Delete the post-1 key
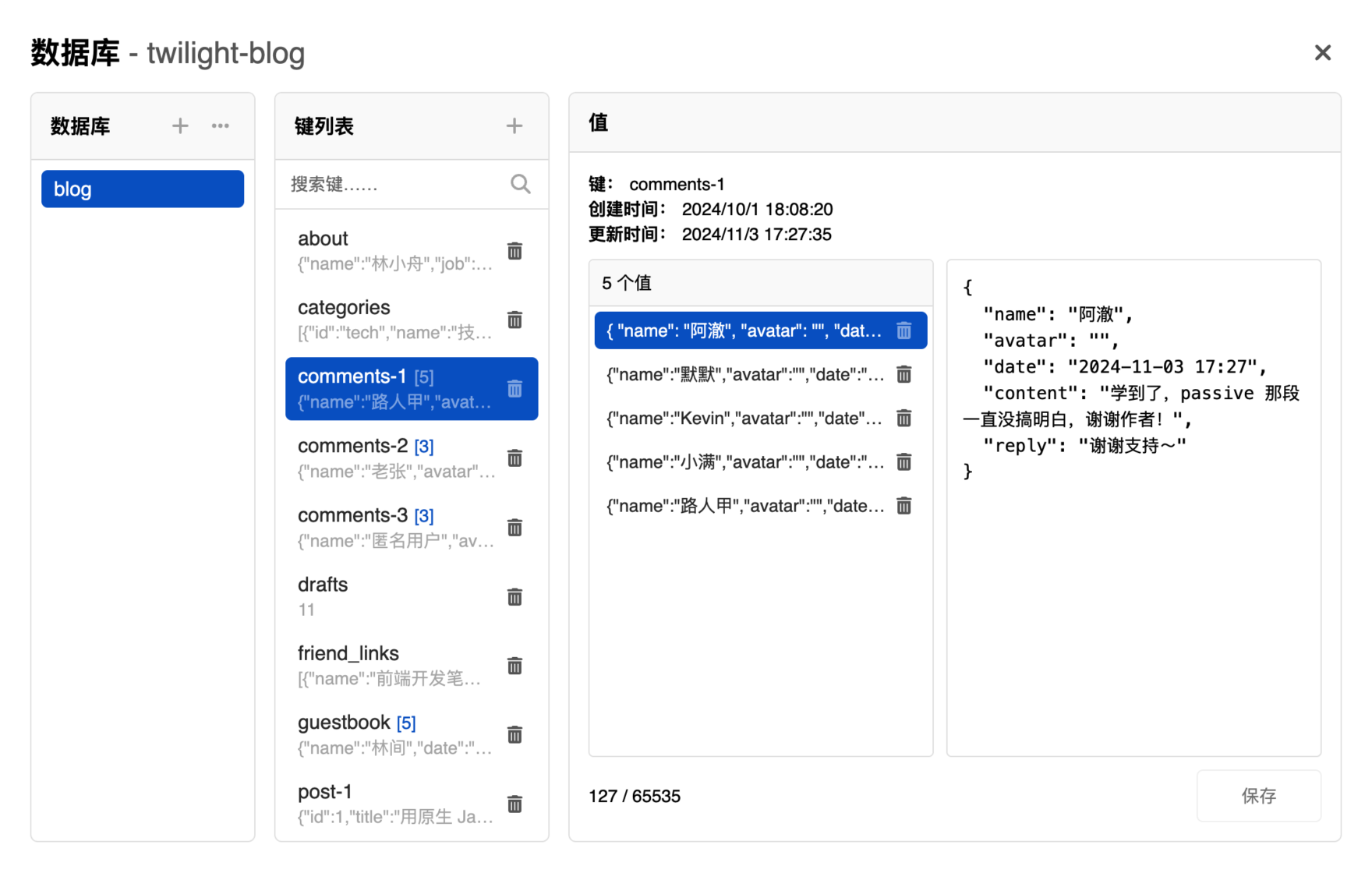1372x873 pixels. (515, 804)
